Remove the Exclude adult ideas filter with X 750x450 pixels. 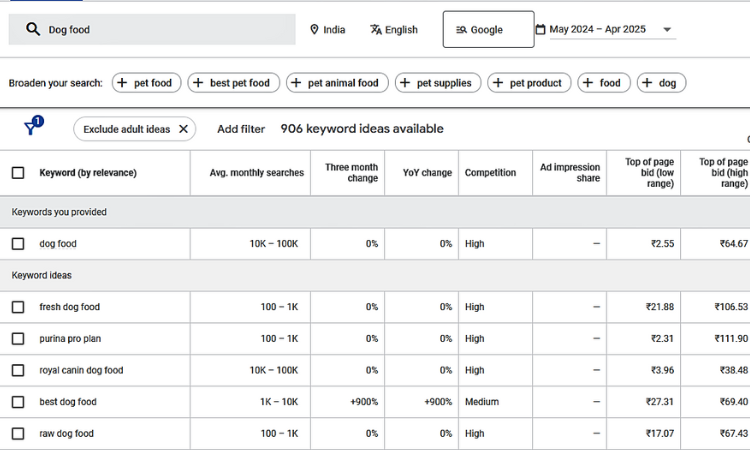coord(183,129)
